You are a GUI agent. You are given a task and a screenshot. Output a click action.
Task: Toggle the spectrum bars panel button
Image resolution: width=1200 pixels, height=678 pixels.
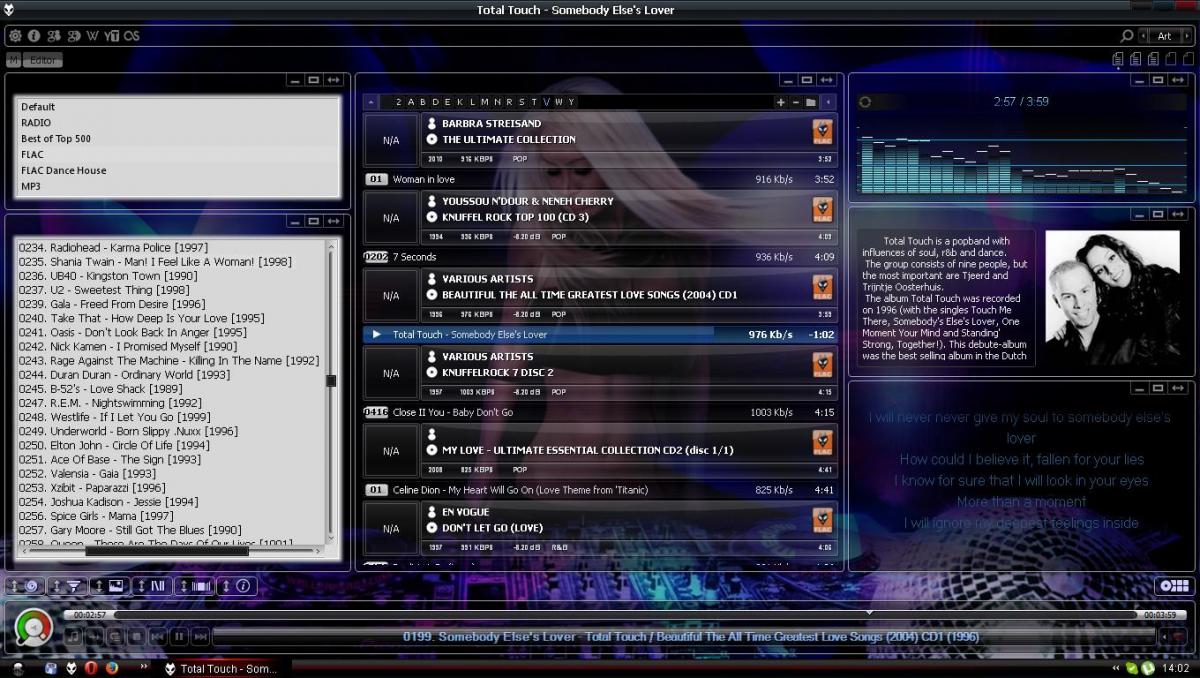(152, 586)
